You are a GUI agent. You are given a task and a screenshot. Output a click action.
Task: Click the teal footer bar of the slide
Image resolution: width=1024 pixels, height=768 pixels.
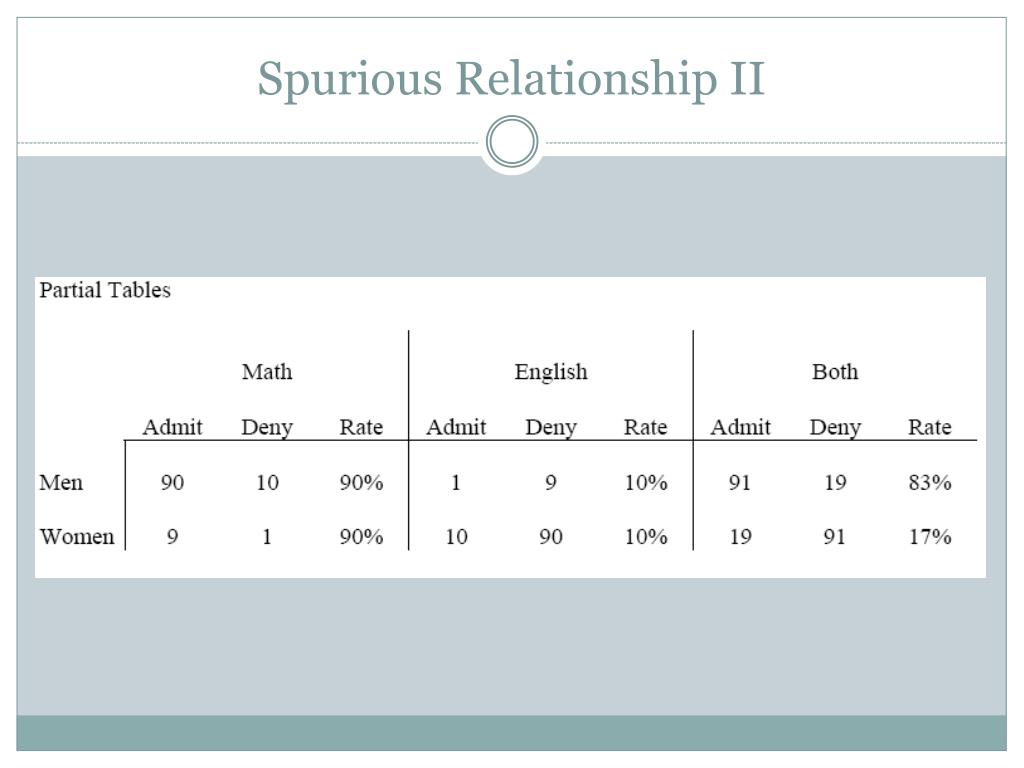click(x=511, y=733)
